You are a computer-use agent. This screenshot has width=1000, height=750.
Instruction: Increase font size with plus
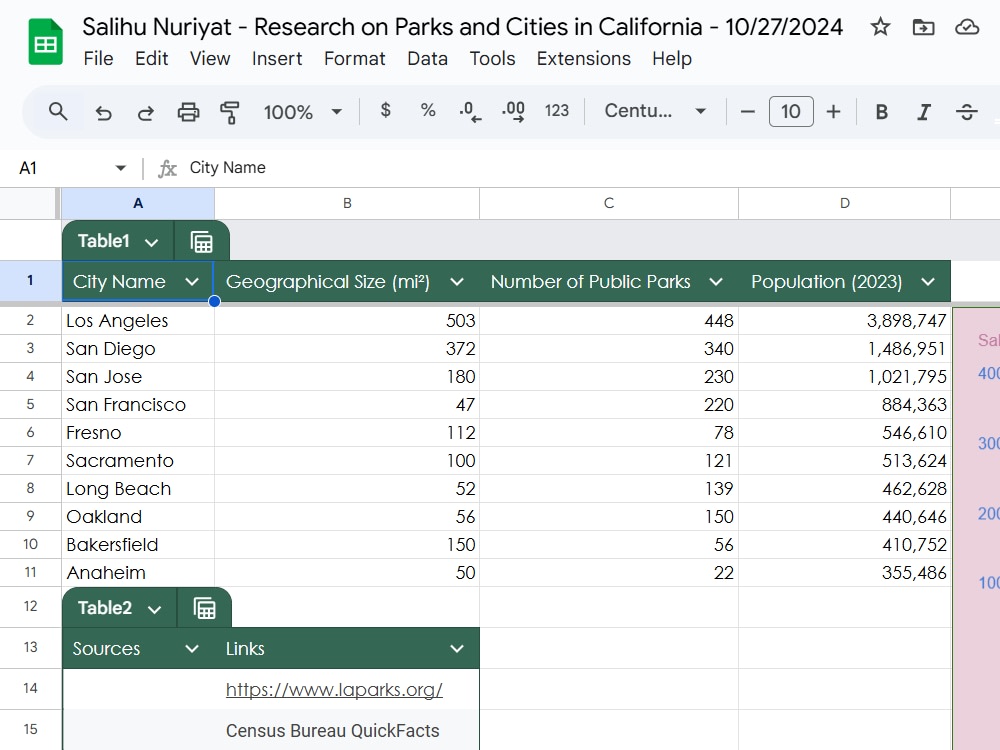point(833,112)
